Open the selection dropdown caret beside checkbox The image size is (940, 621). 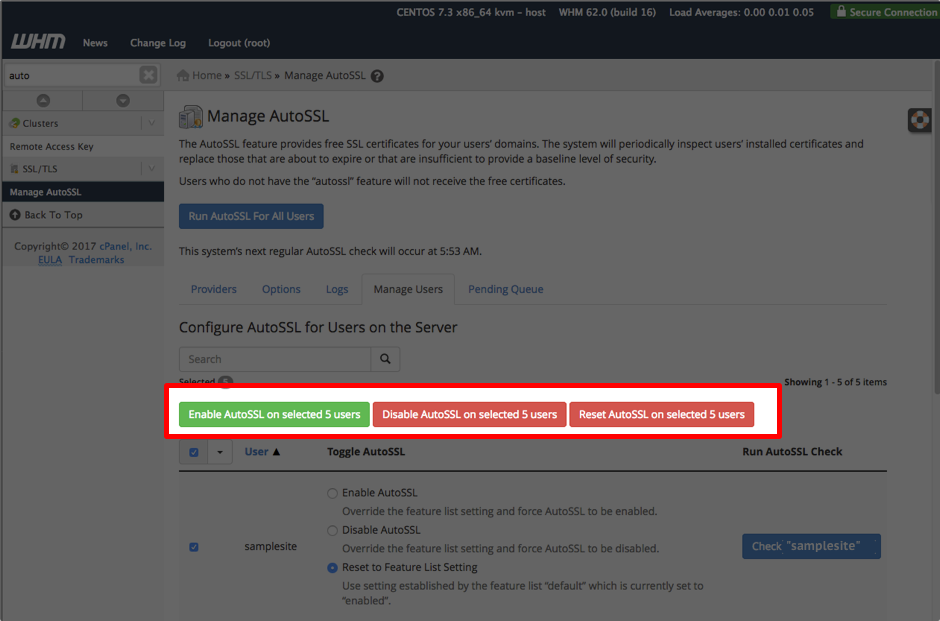220,452
